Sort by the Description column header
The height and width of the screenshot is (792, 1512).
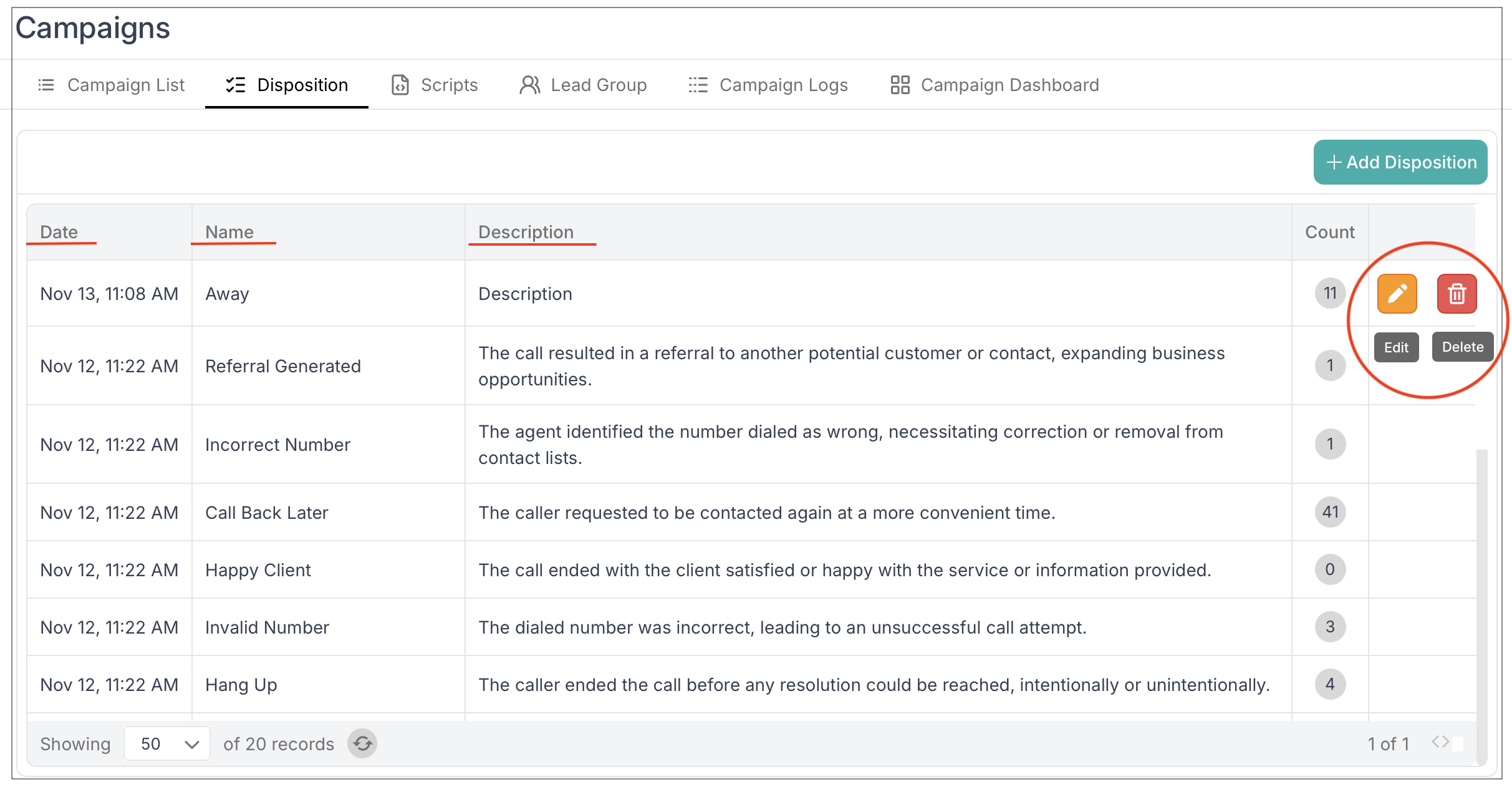click(526, 232)
